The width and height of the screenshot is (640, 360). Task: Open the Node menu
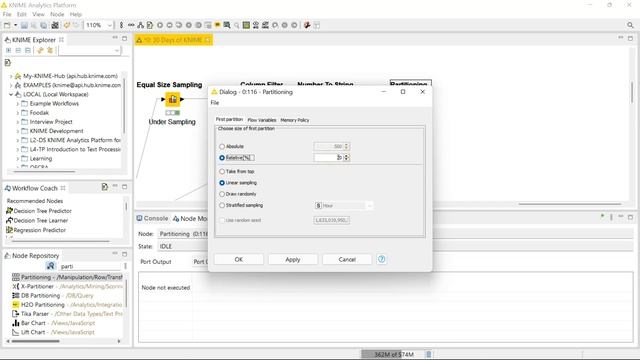[57, 14]
